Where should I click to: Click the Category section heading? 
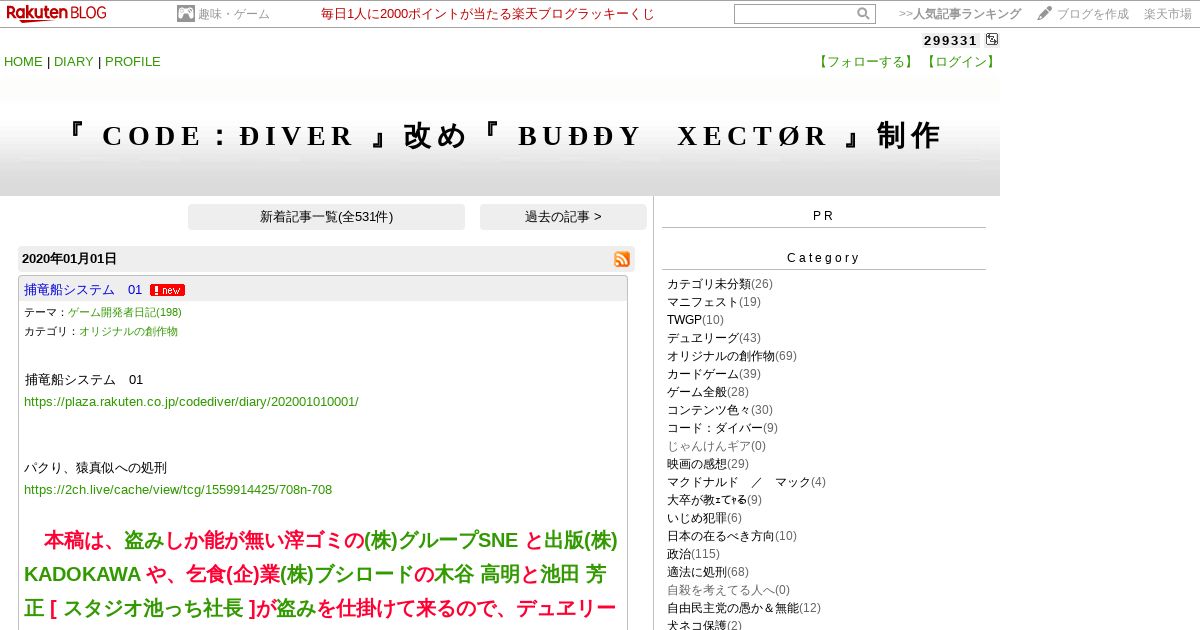pos(823,258)
